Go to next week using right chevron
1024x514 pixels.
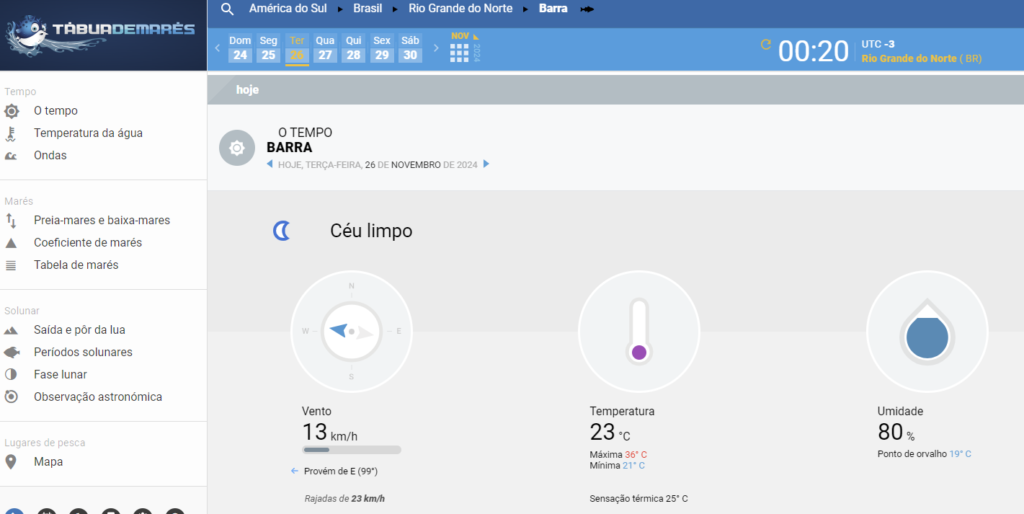pyautogui.click(x=436, y=48)
